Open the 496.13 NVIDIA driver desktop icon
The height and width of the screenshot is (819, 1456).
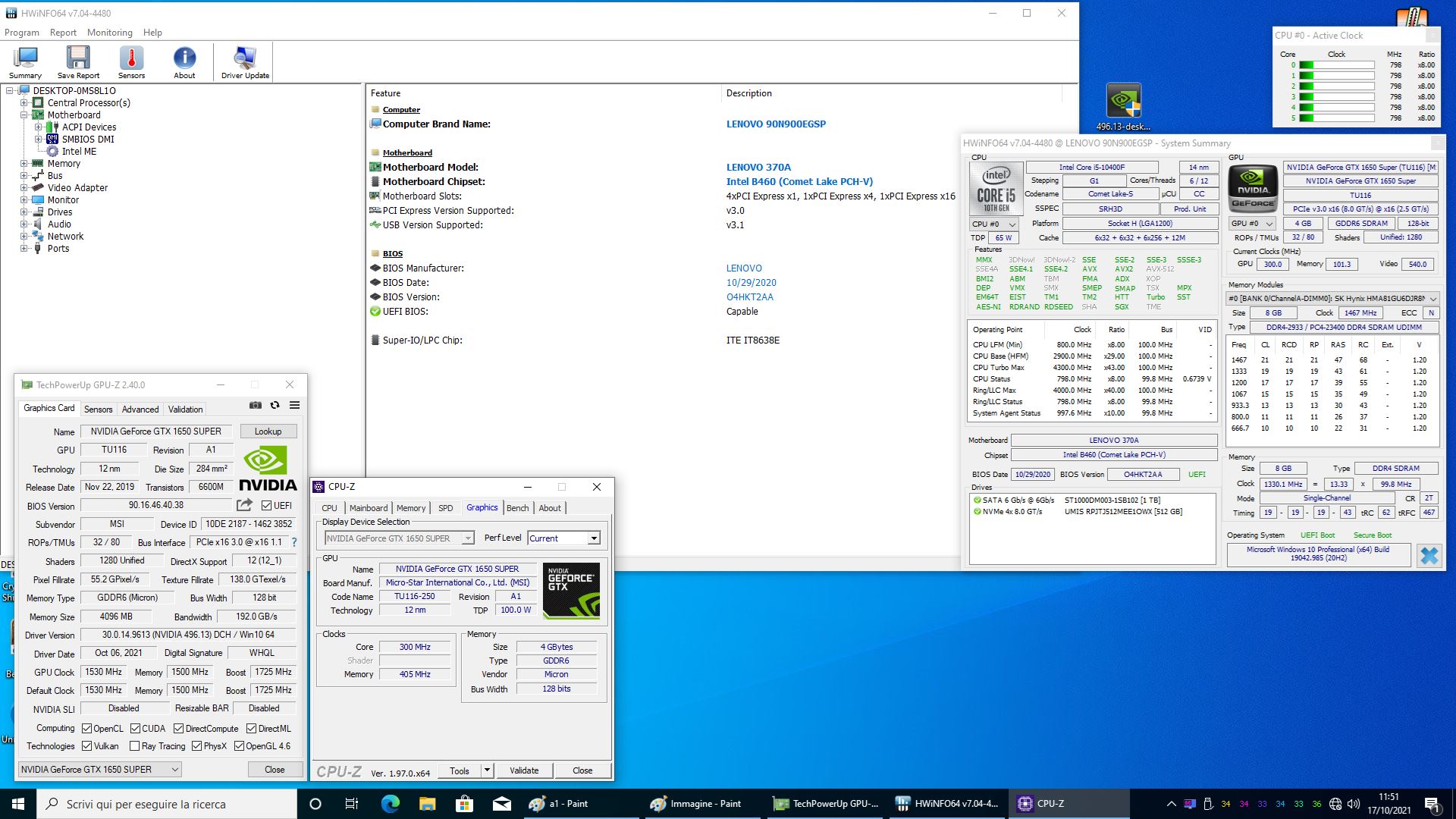[1123, 108]
